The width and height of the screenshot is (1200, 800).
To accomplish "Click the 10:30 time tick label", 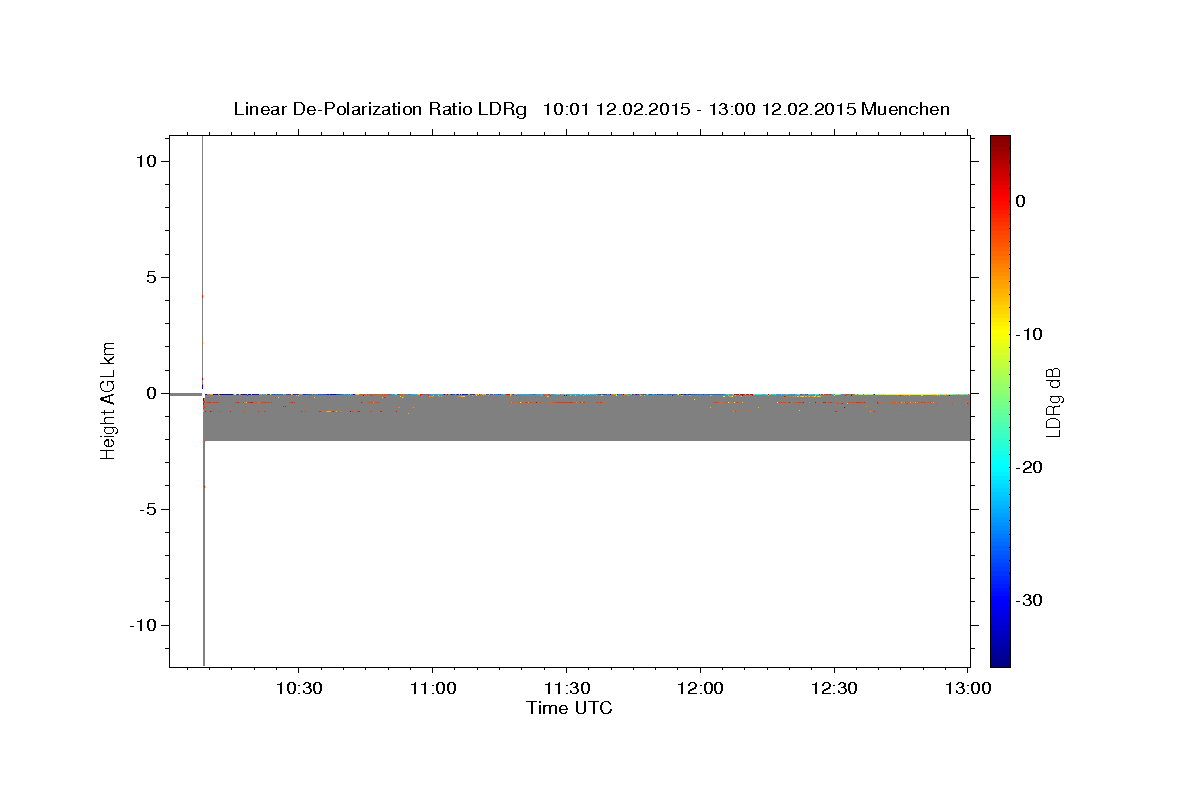I will click(299, 689).
